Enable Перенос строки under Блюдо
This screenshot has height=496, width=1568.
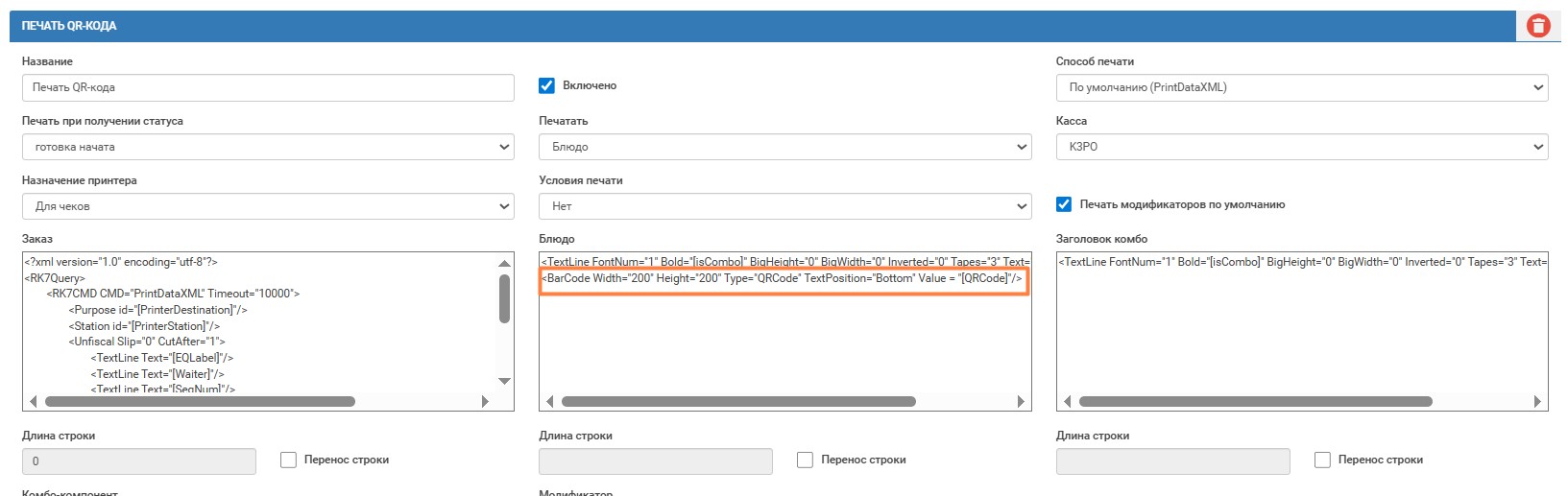click(x=805, y=460)
